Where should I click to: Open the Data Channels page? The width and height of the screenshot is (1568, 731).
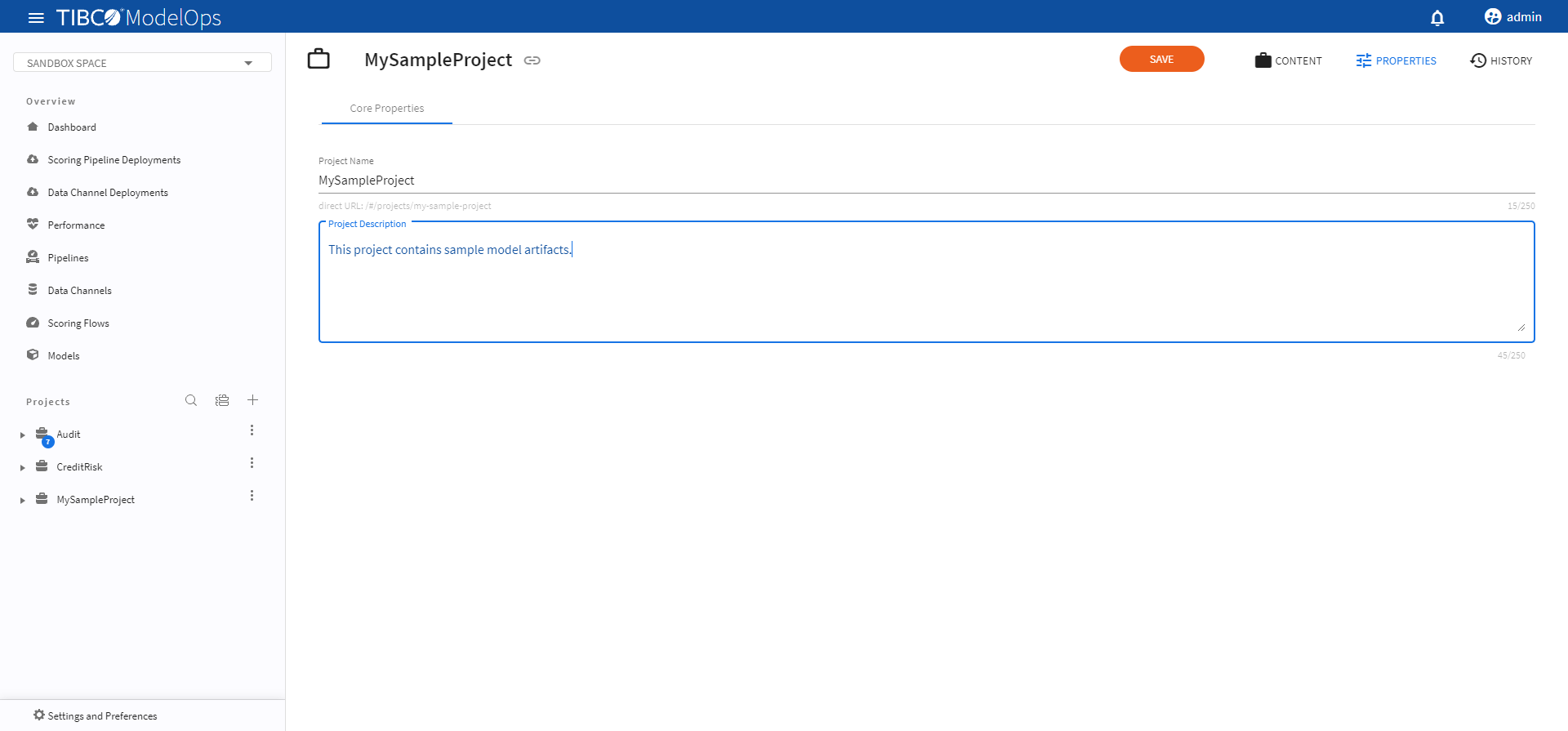(x=79, y=291)
